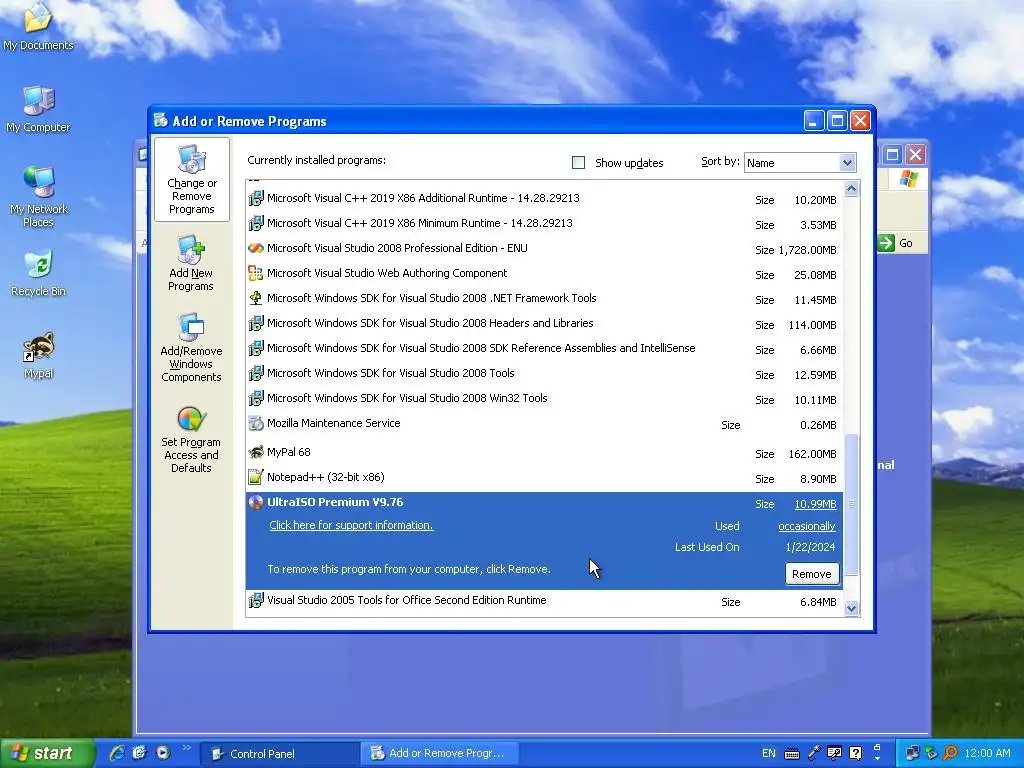Click the 1/22/2024 last used date
This screenshot has height=768, width=1024.
tap(810, 547)
